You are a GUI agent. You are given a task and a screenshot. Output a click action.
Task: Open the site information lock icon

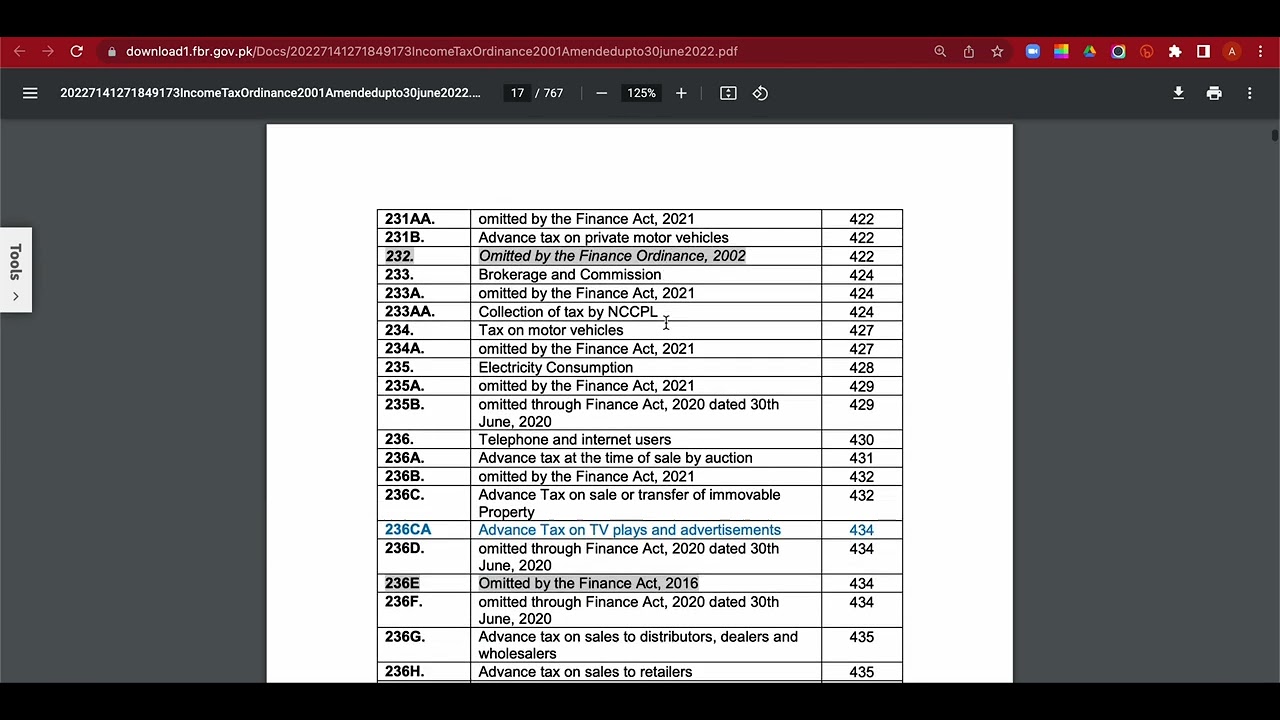pyautogui.click(x=113, y=51)
